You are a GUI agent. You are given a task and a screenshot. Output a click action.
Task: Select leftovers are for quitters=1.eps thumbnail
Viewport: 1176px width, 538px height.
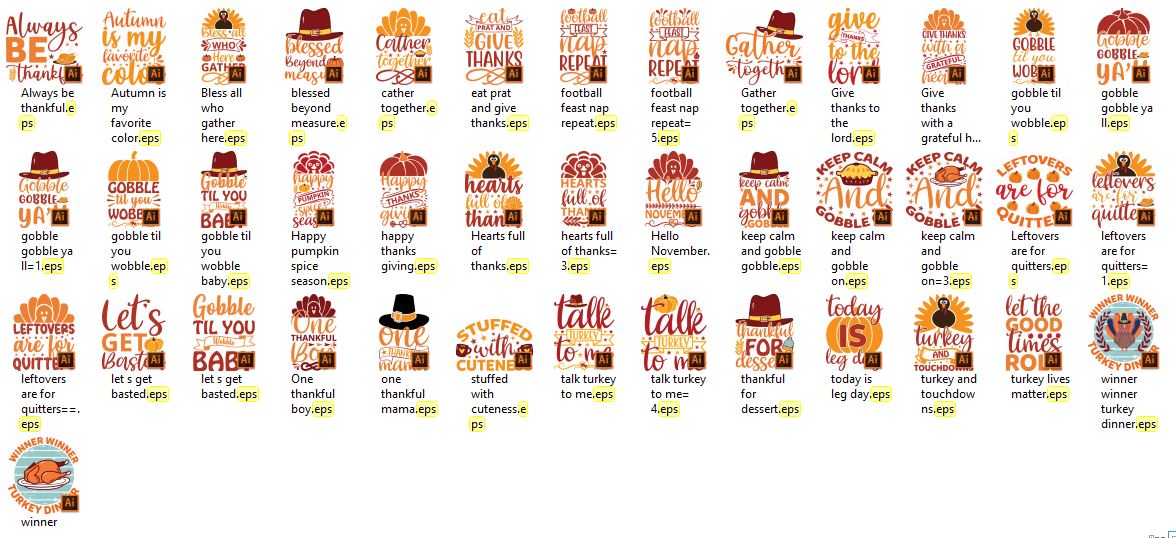pos(1124,189)
